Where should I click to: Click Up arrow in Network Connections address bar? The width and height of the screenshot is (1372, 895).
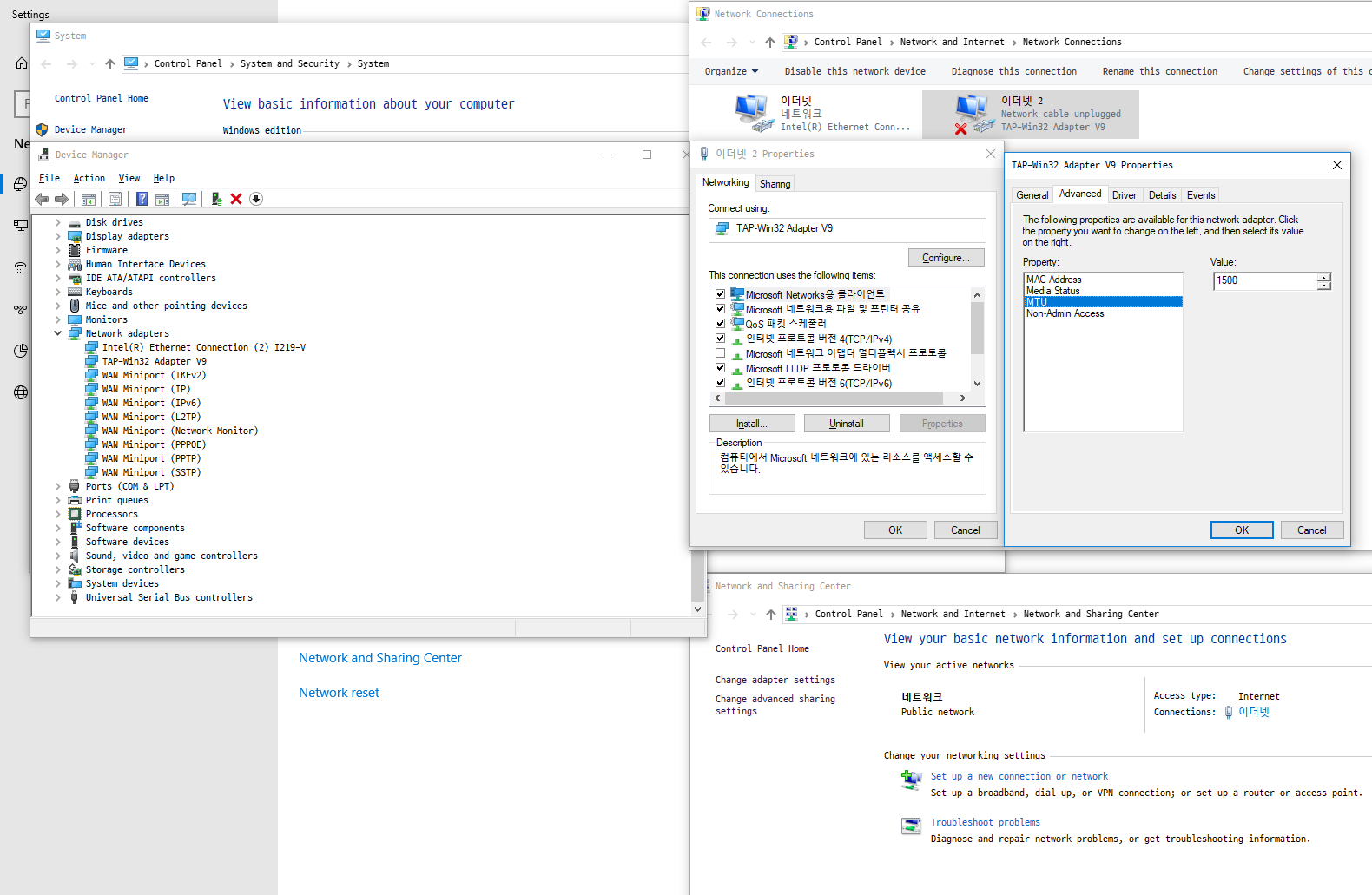(769, 42)
